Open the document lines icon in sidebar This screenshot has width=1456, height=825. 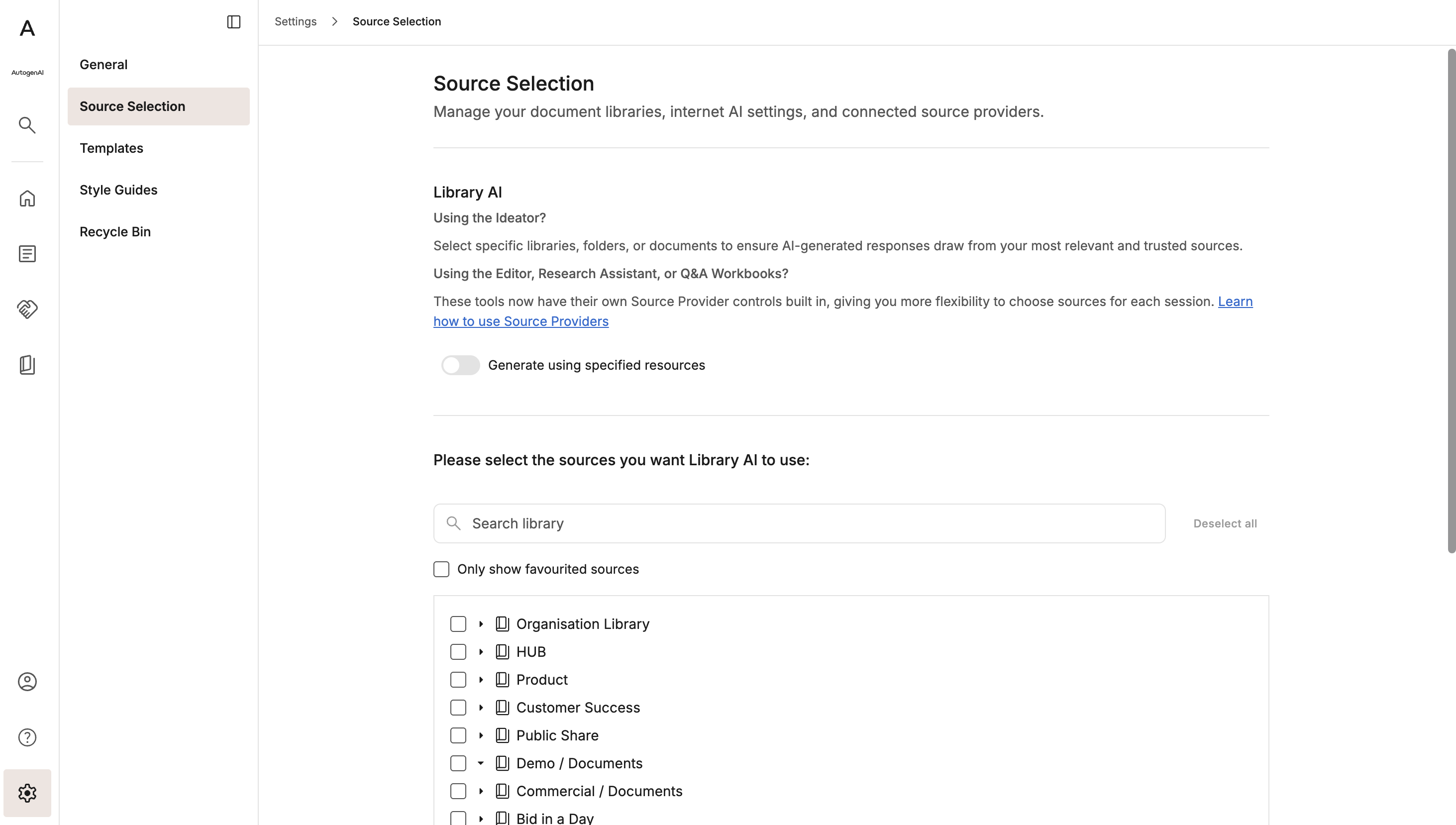coord(27,254)
